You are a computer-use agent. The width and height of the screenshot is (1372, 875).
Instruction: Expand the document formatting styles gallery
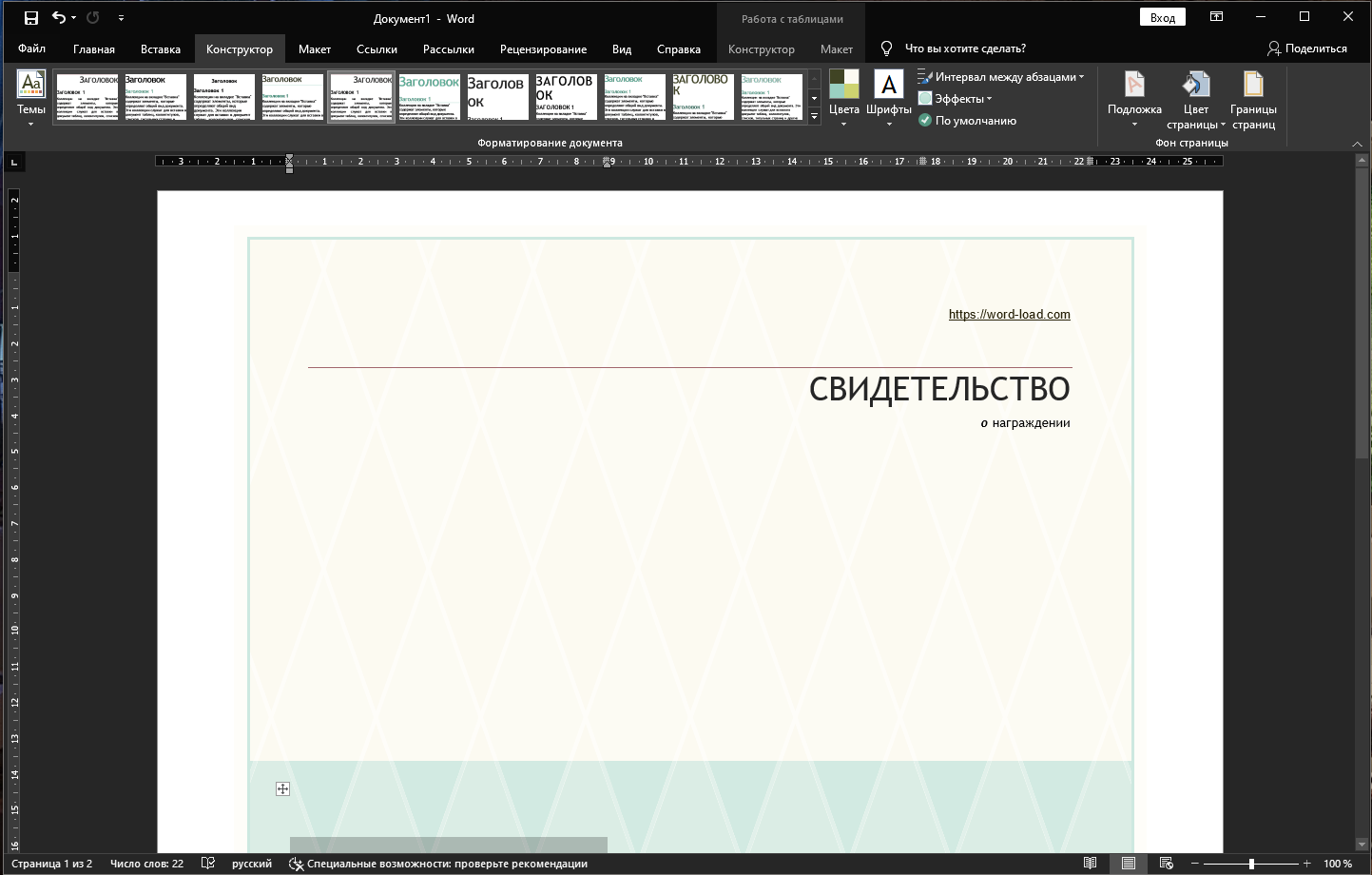click(814, 116)
